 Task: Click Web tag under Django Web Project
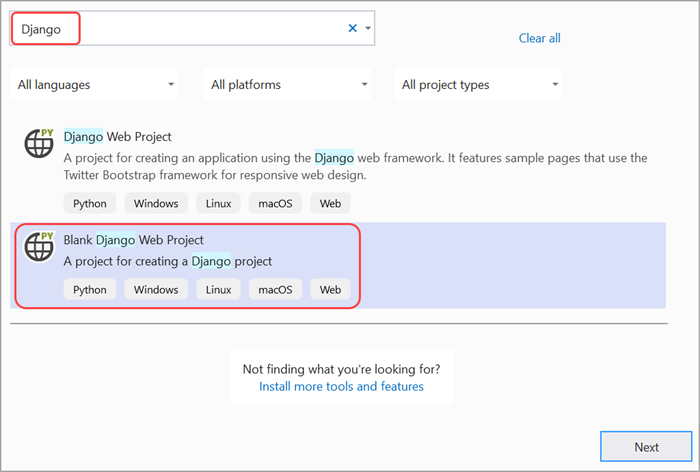point(330,203)
